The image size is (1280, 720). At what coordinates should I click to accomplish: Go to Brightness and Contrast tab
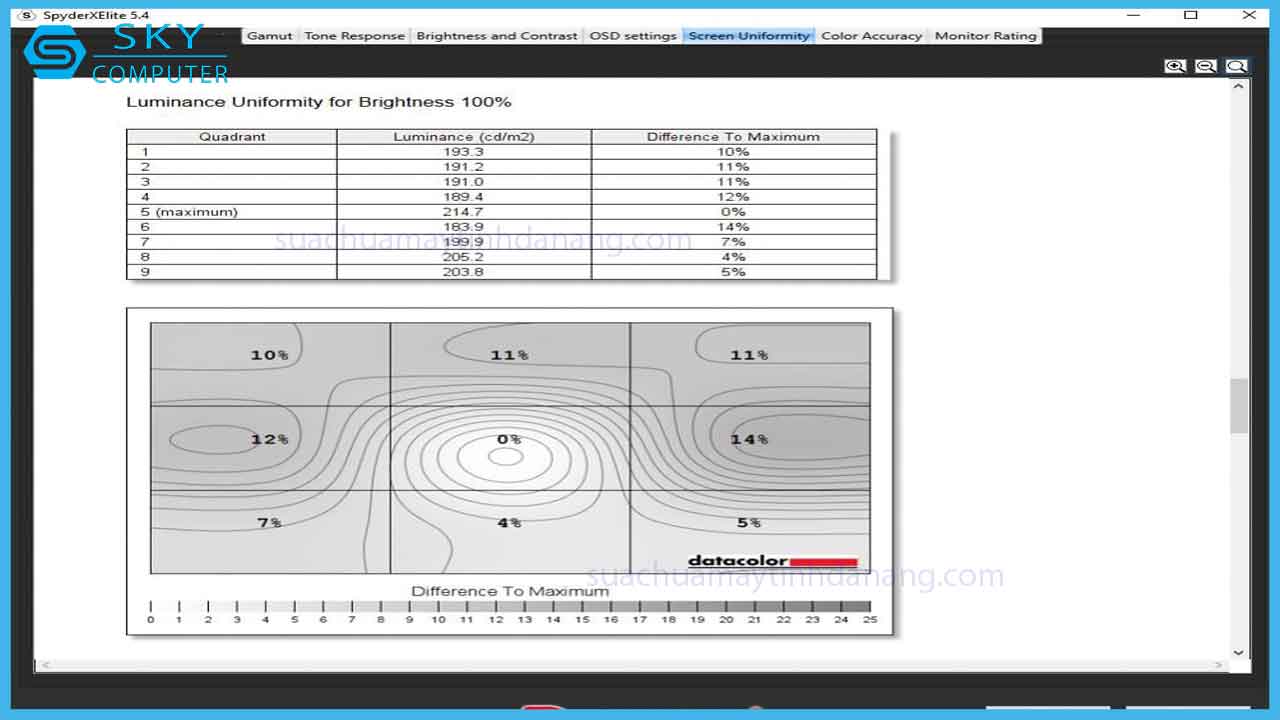pos(496,36)
